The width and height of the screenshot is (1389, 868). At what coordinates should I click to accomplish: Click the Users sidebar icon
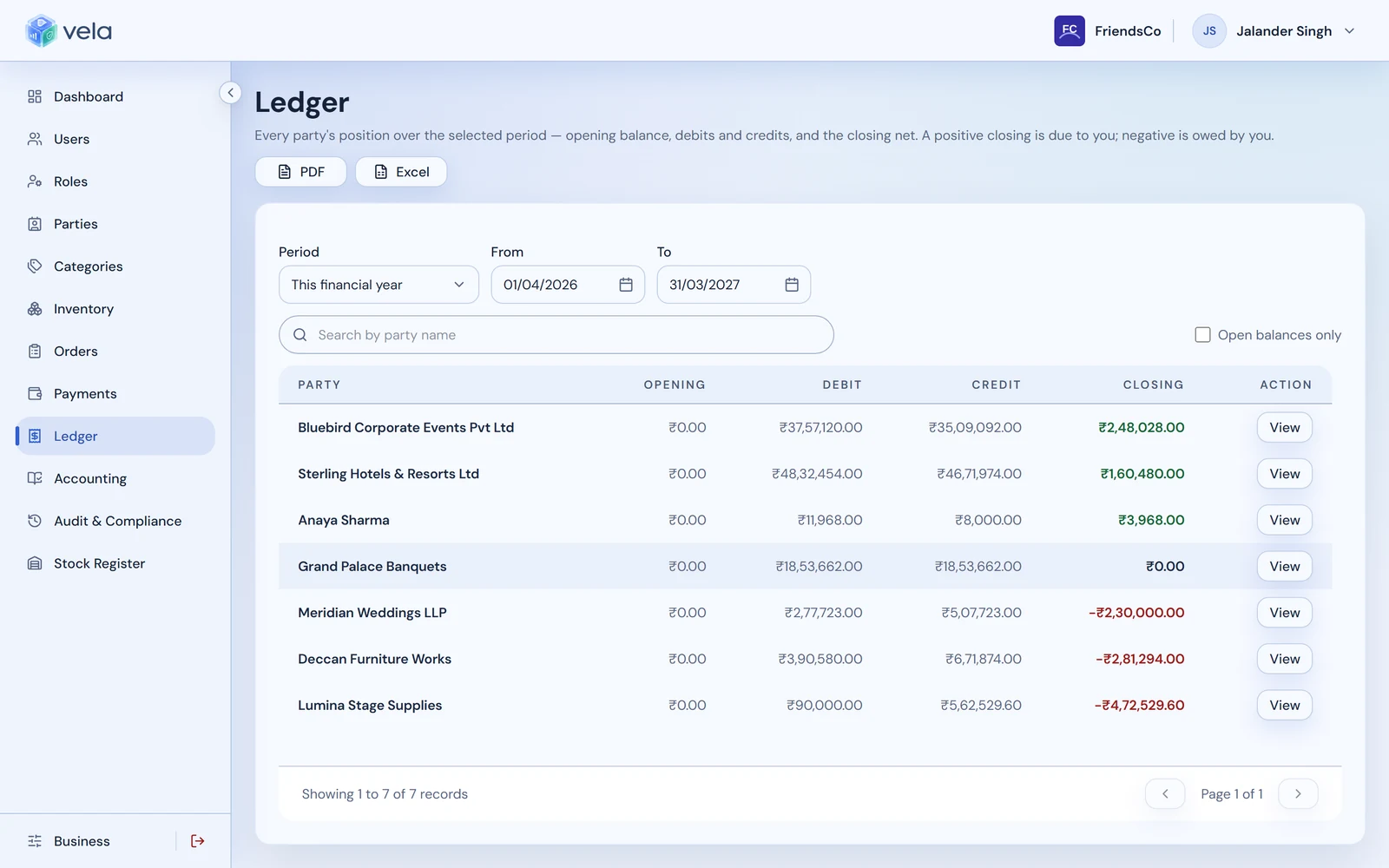35,139
